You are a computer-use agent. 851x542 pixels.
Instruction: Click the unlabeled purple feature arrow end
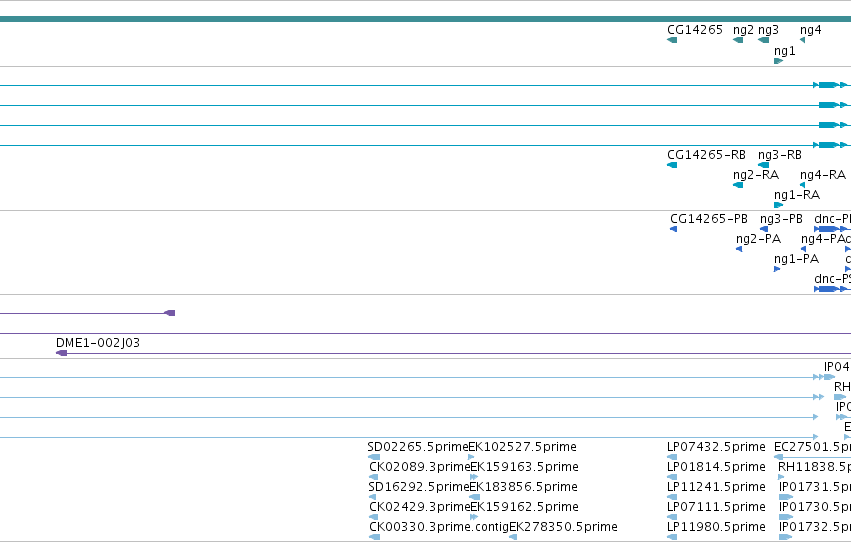click(170, 313)
